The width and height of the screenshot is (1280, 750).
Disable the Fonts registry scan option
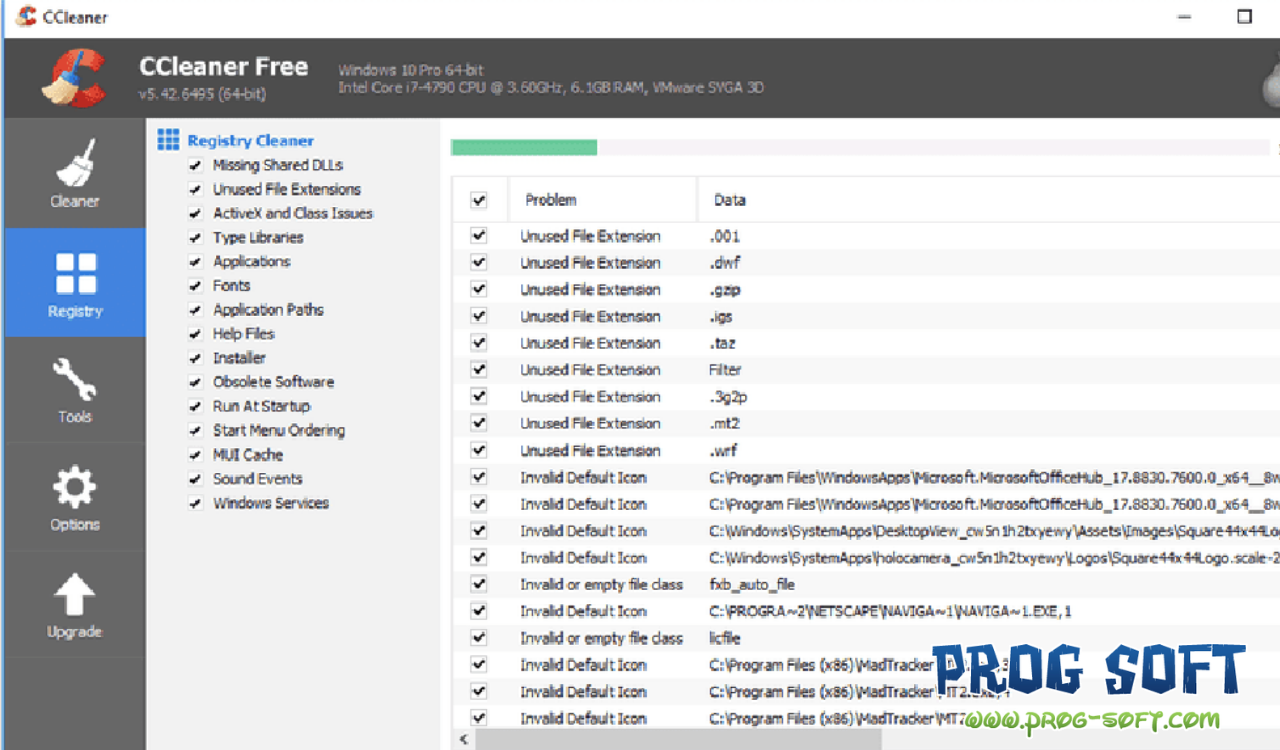point(195,285)
